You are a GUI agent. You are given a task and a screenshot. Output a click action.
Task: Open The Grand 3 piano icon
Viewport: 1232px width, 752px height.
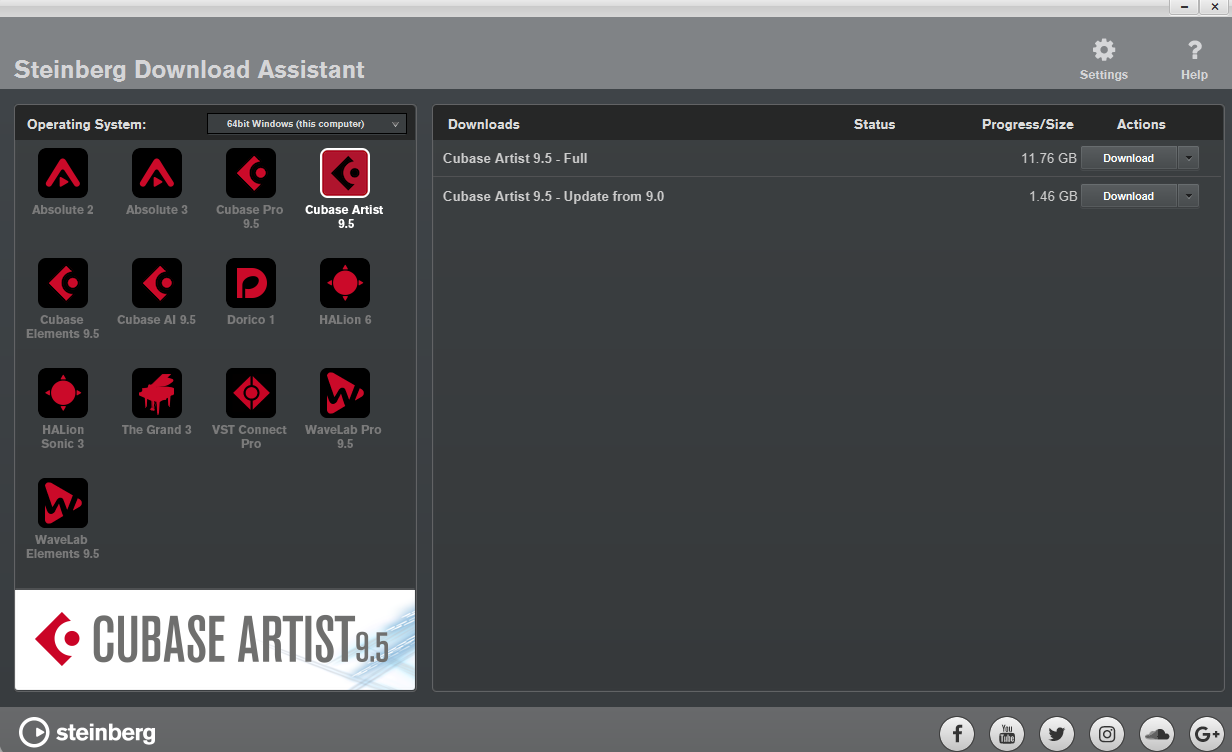coord(157,393)
